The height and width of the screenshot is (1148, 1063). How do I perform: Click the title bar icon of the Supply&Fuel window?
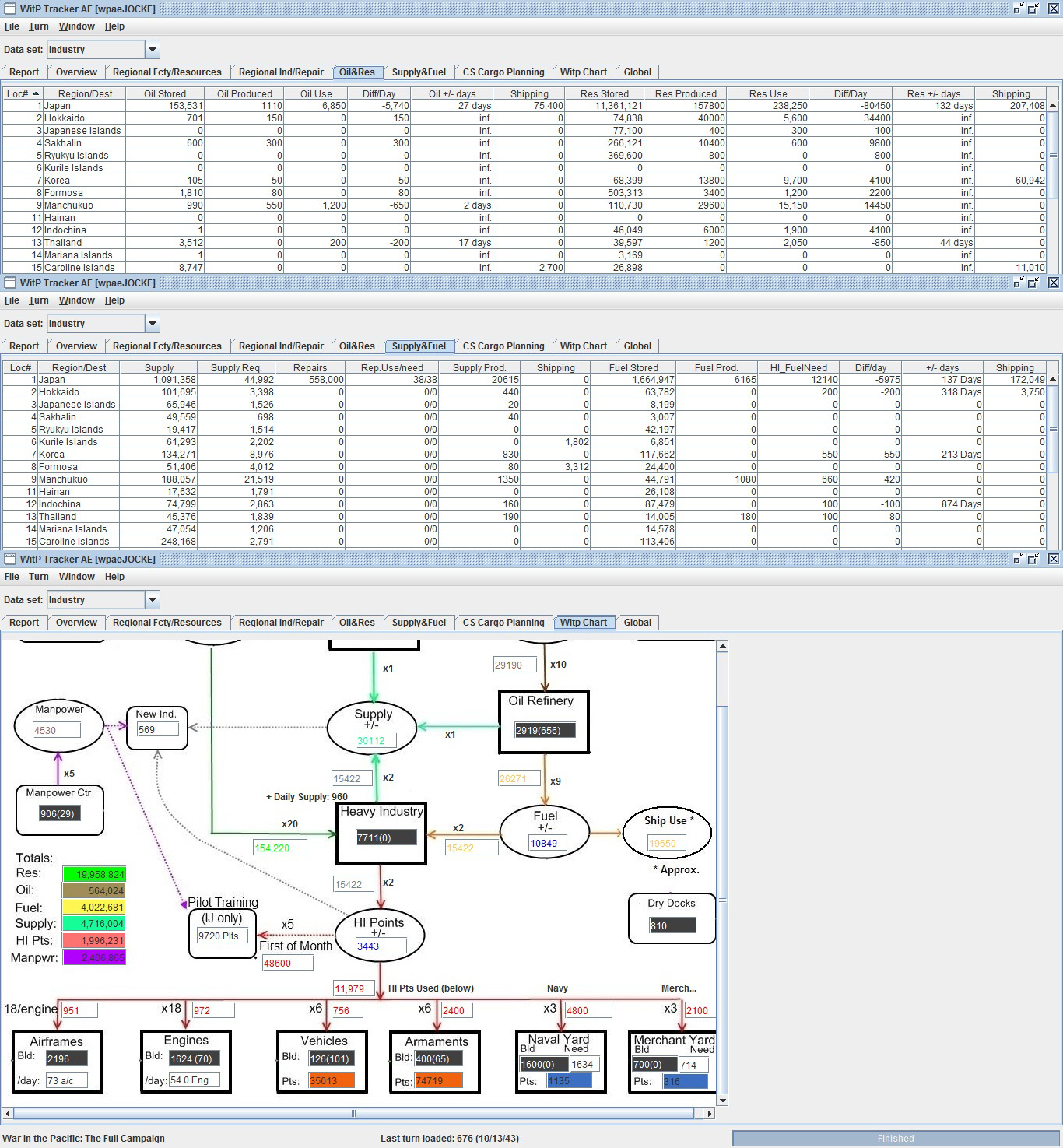(11, 283)
